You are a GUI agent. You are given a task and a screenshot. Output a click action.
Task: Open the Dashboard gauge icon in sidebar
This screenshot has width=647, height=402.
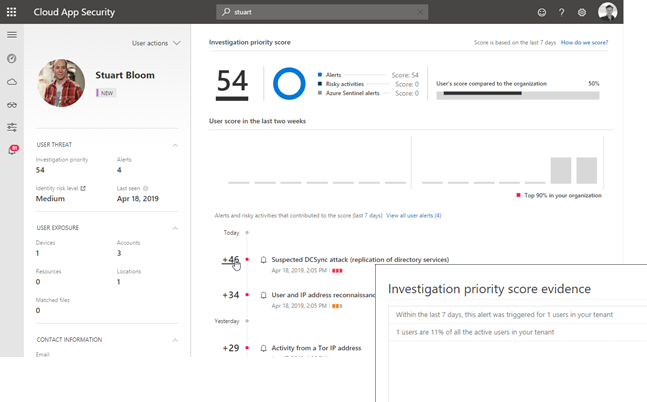[12, 58]
